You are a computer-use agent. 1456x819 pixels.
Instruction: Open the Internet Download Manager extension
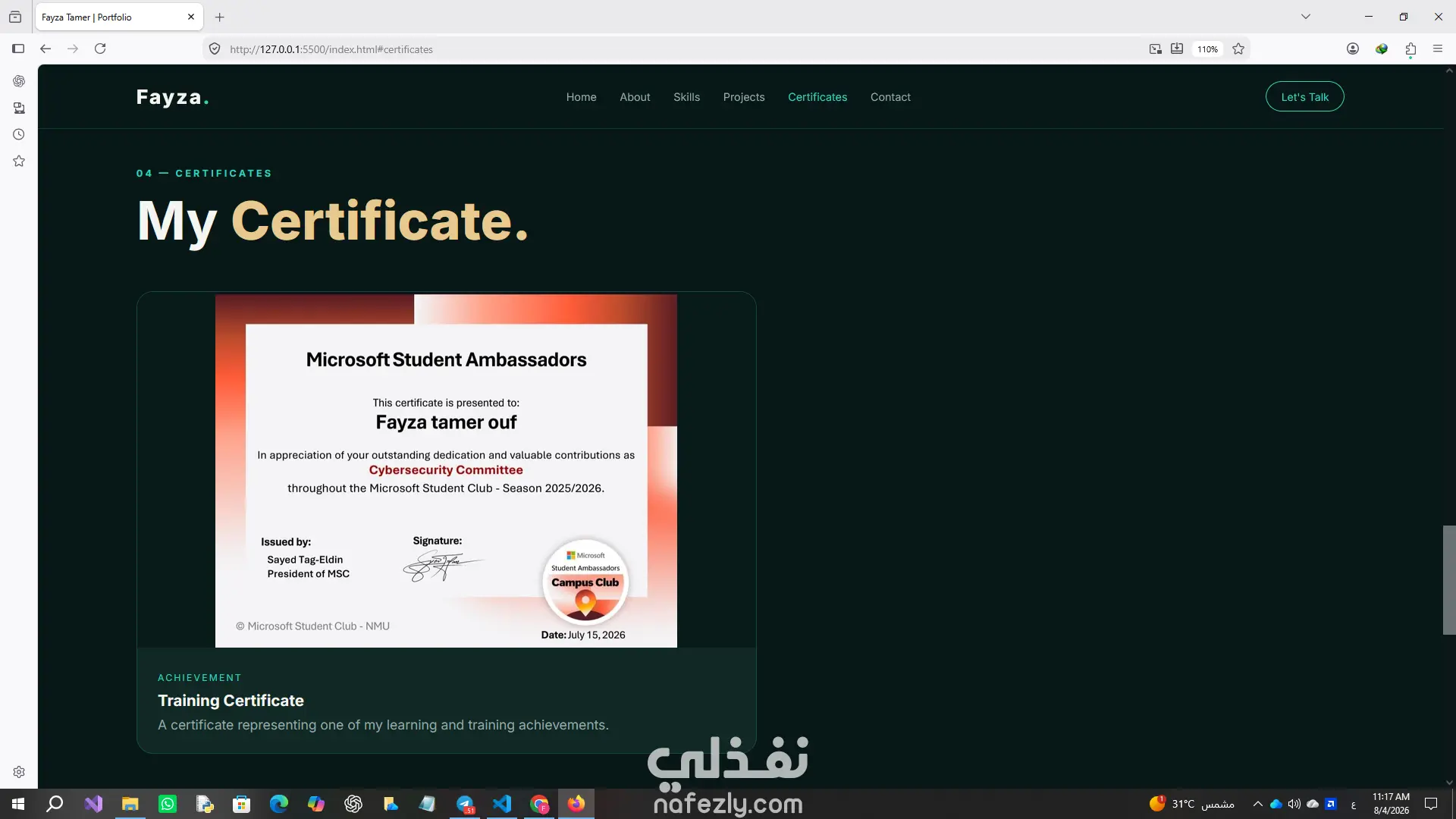pyautogui.click(x=1382, y=49)
